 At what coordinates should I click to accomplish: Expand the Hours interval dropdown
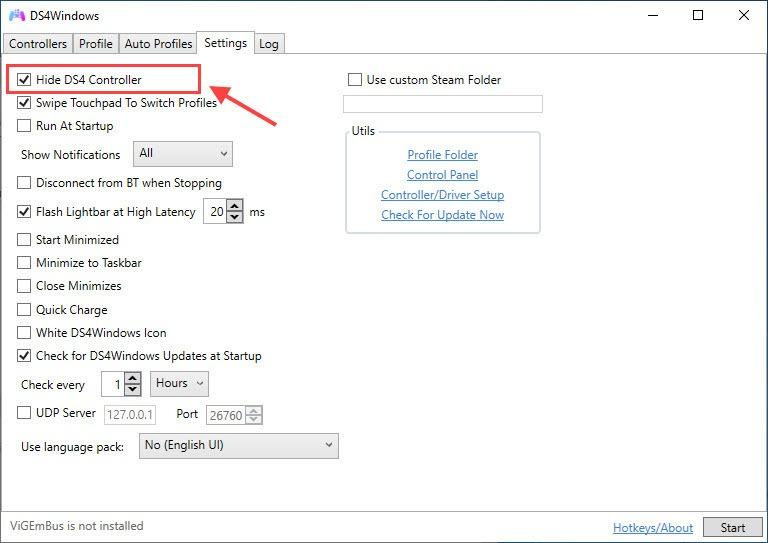[x=179, y=384]
